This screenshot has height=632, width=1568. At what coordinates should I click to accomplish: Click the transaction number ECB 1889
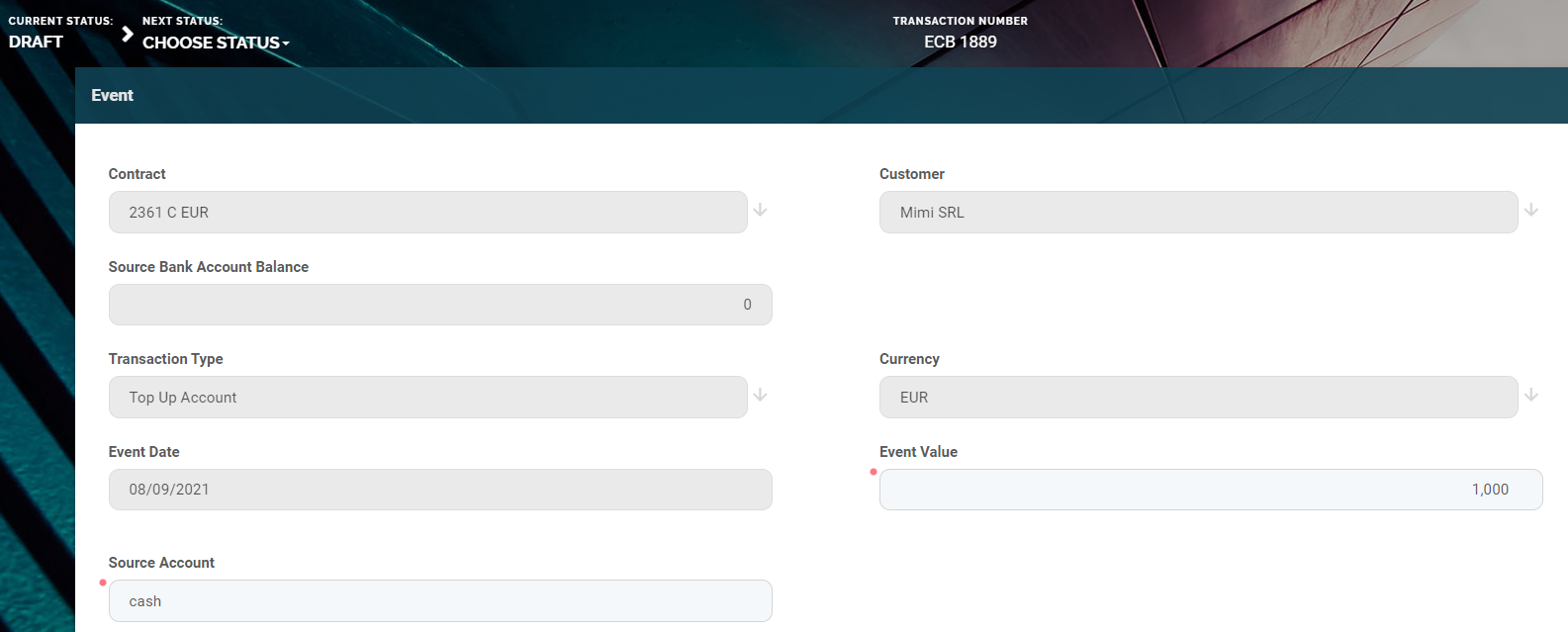[960, 42]
